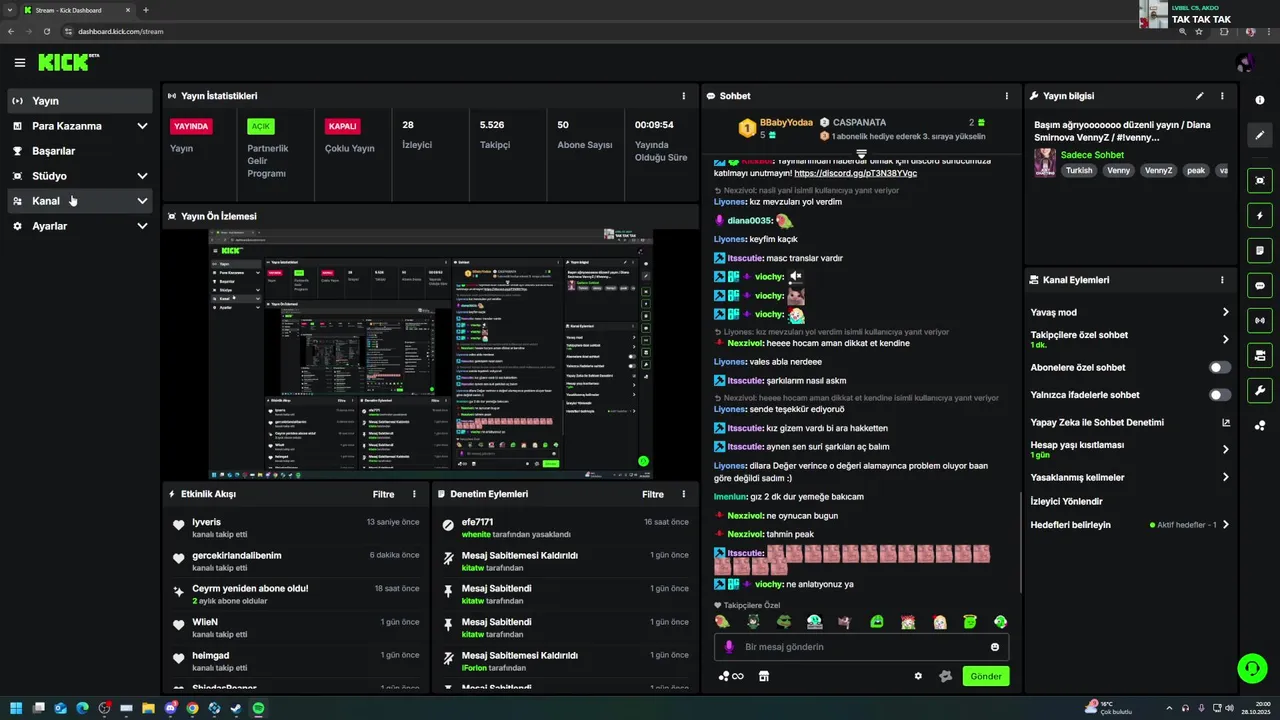Click the broadcast signal widget icon
Image resolution: width=1280 pixels, height=720 pixels.
click(x=1260, y=320)
